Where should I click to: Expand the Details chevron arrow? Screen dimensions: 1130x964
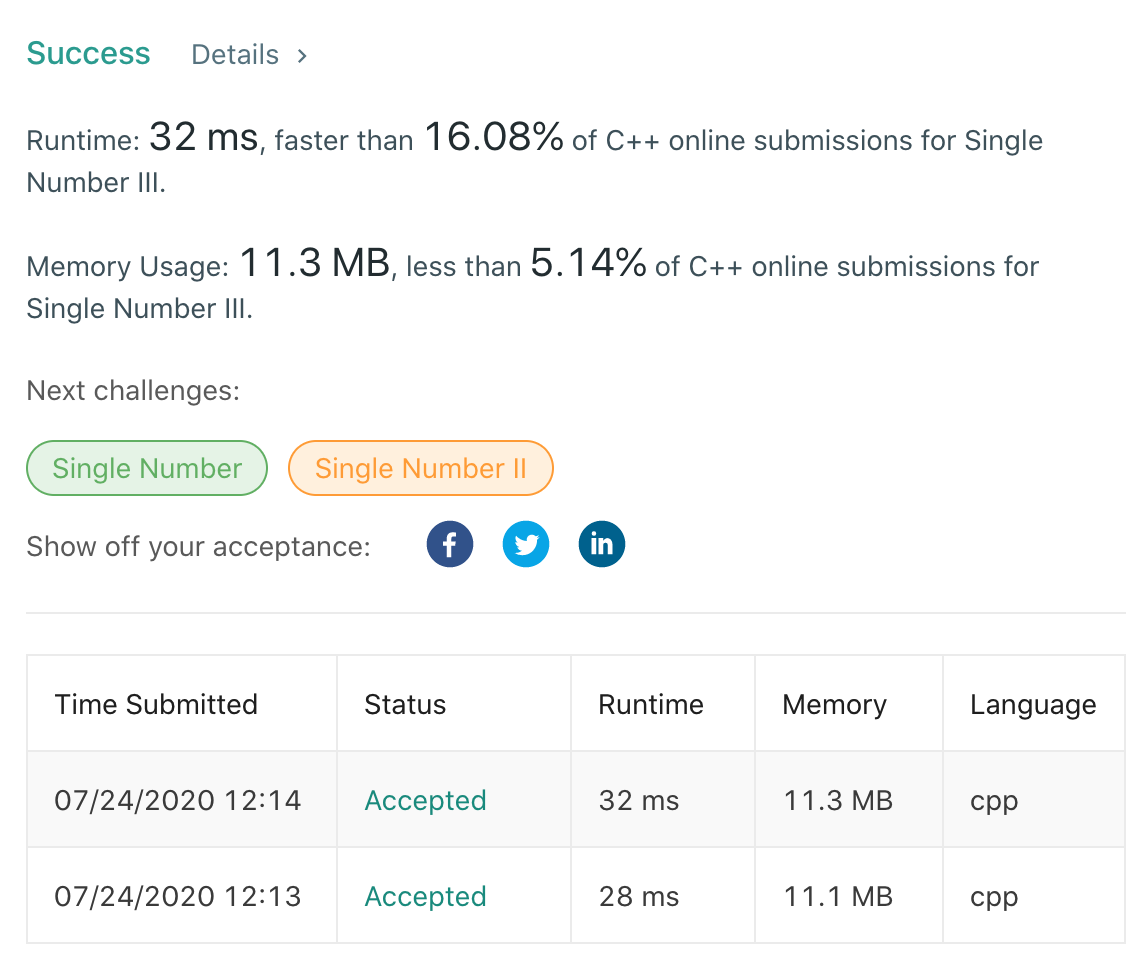301,55
